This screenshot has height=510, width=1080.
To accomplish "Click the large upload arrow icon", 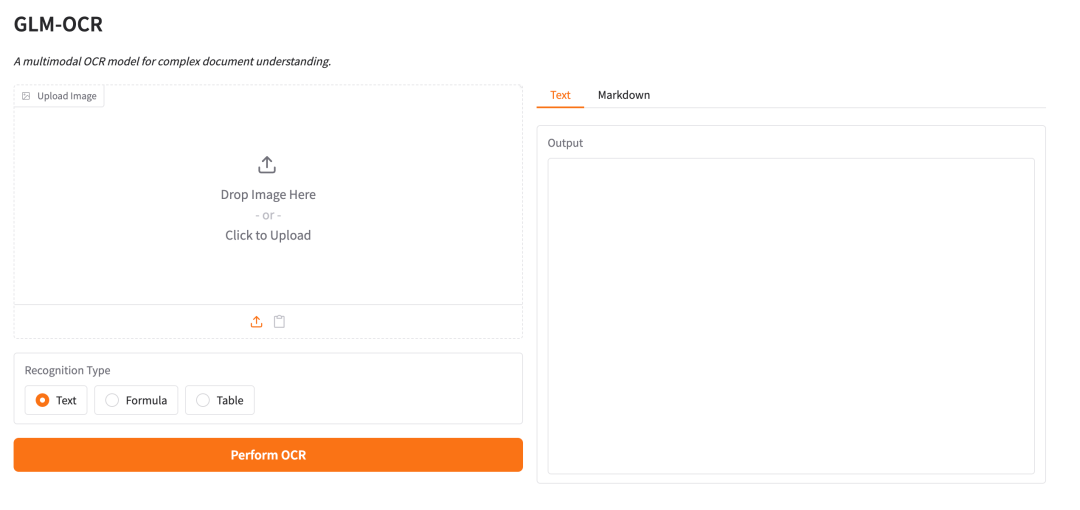I will tap(267, 165).
